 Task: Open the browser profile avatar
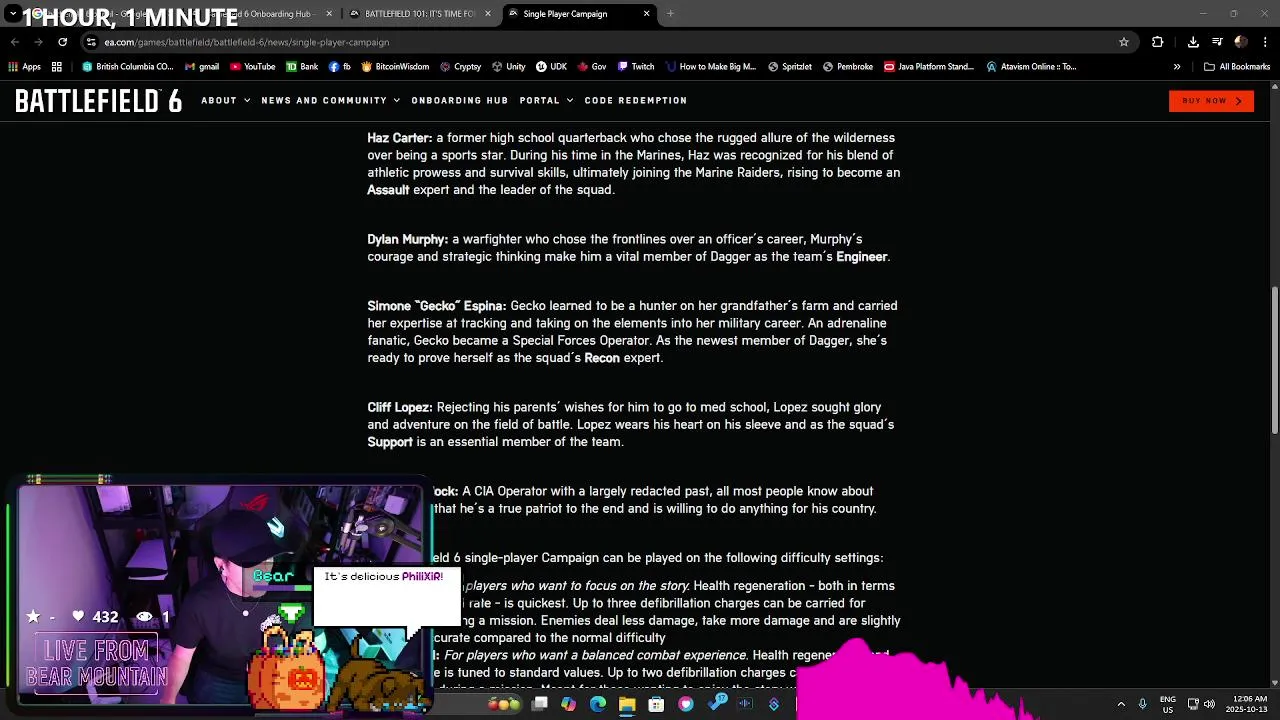[x=1241, y=42]
